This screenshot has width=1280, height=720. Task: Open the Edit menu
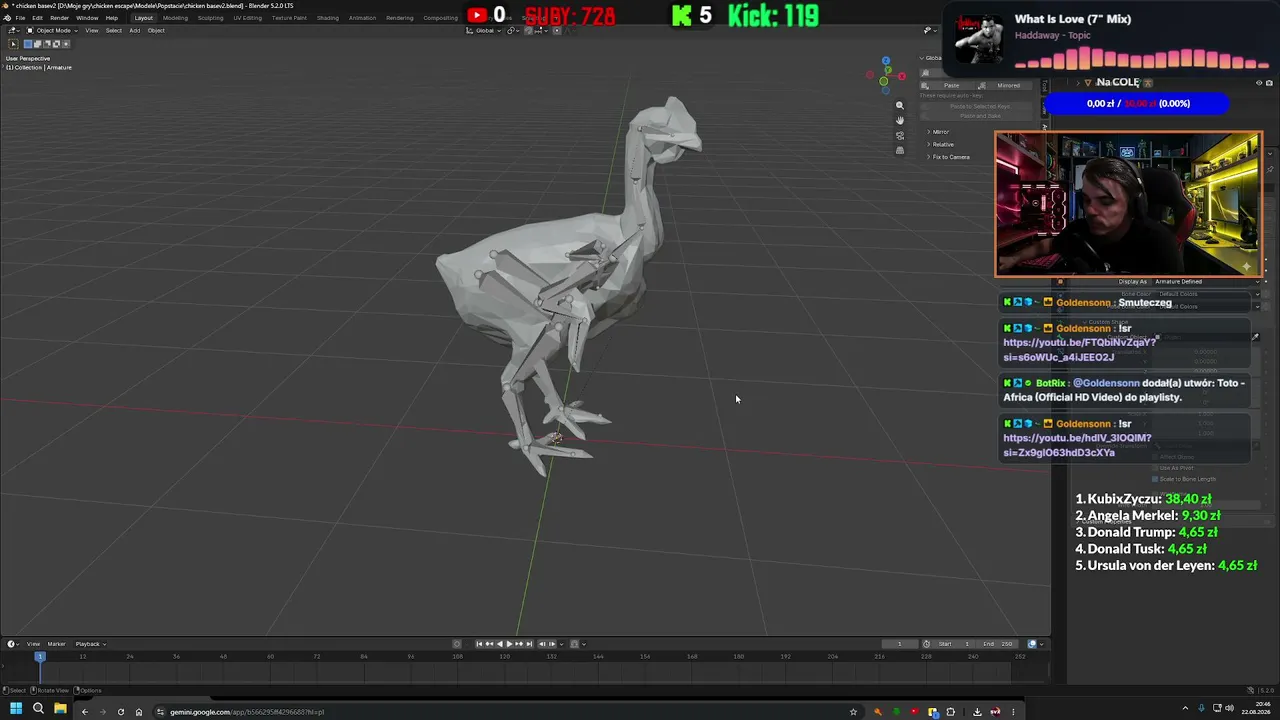[37, 18]
